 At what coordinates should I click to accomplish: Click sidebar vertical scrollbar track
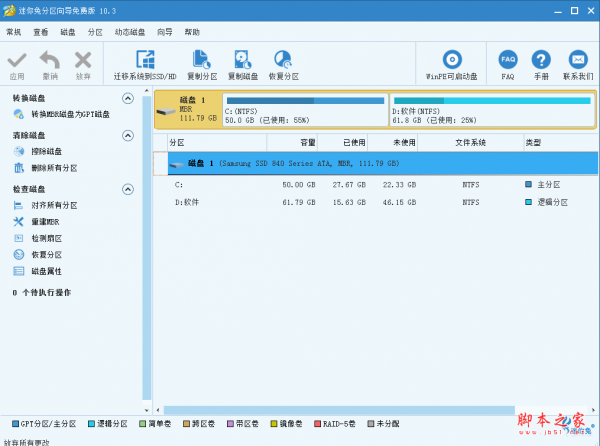pos(147,249)
